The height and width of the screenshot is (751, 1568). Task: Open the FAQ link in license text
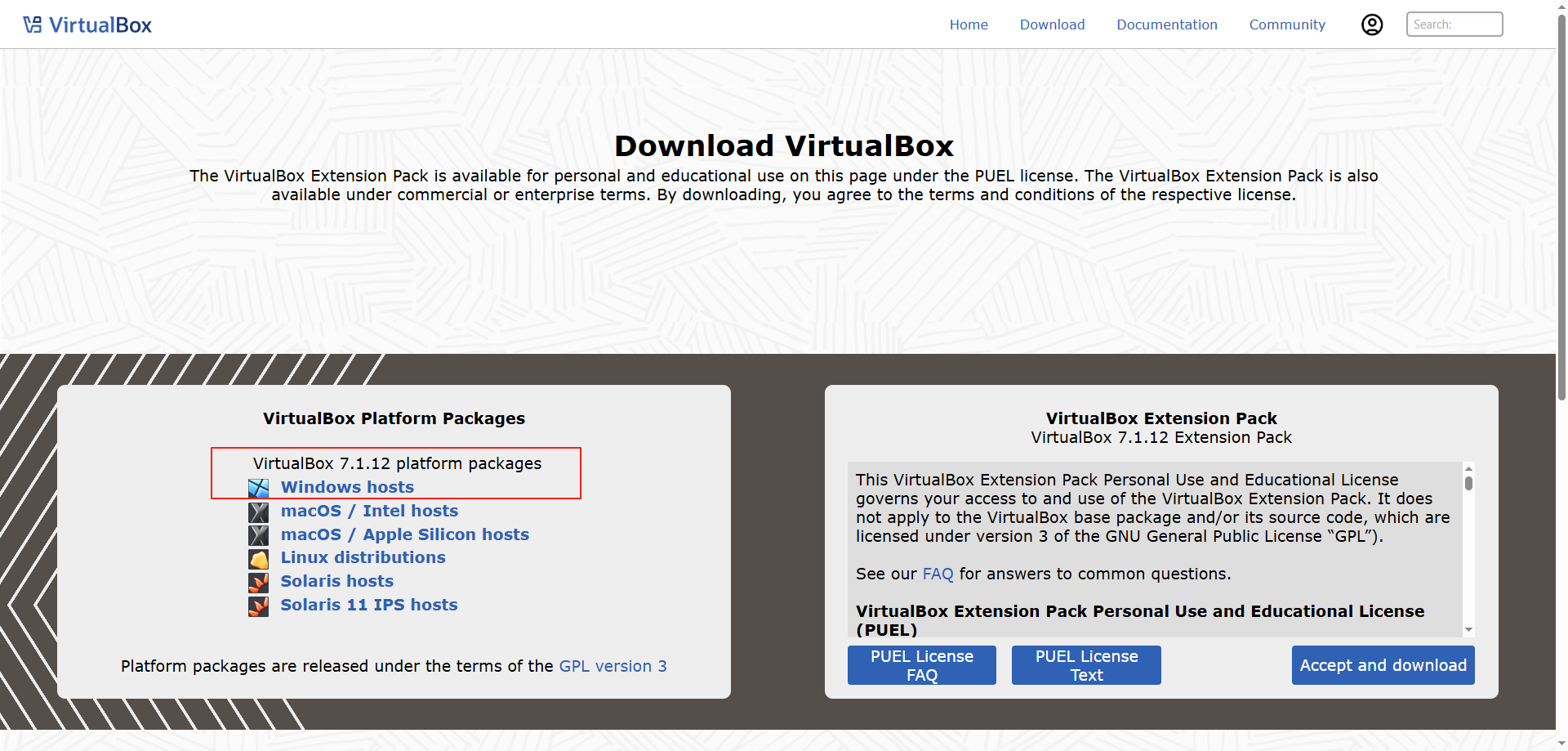point(938,574)
